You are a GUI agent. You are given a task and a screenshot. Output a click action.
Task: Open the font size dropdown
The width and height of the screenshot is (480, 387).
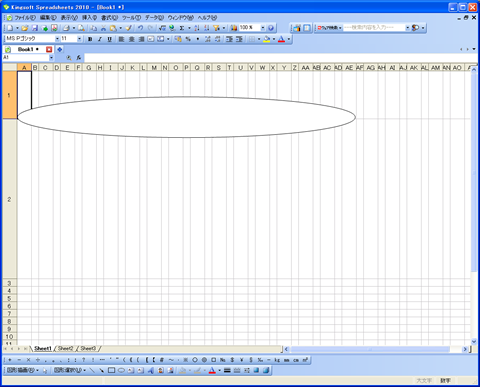pos(79,39)
